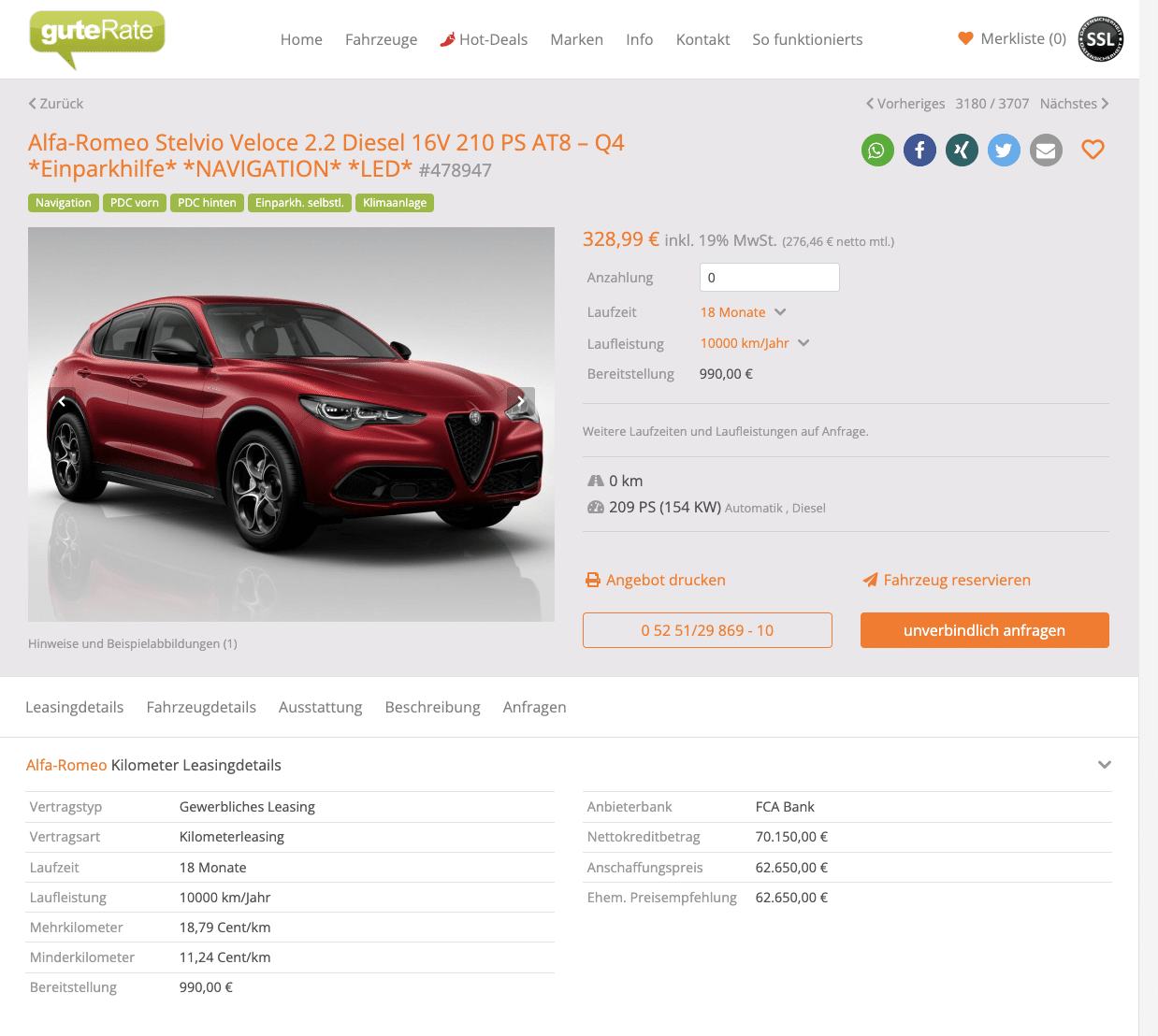Viewport: 1158px width, 1036px height.
Task: Select the 11,24 Cent/km value
Action: click(x=225, y=957)
